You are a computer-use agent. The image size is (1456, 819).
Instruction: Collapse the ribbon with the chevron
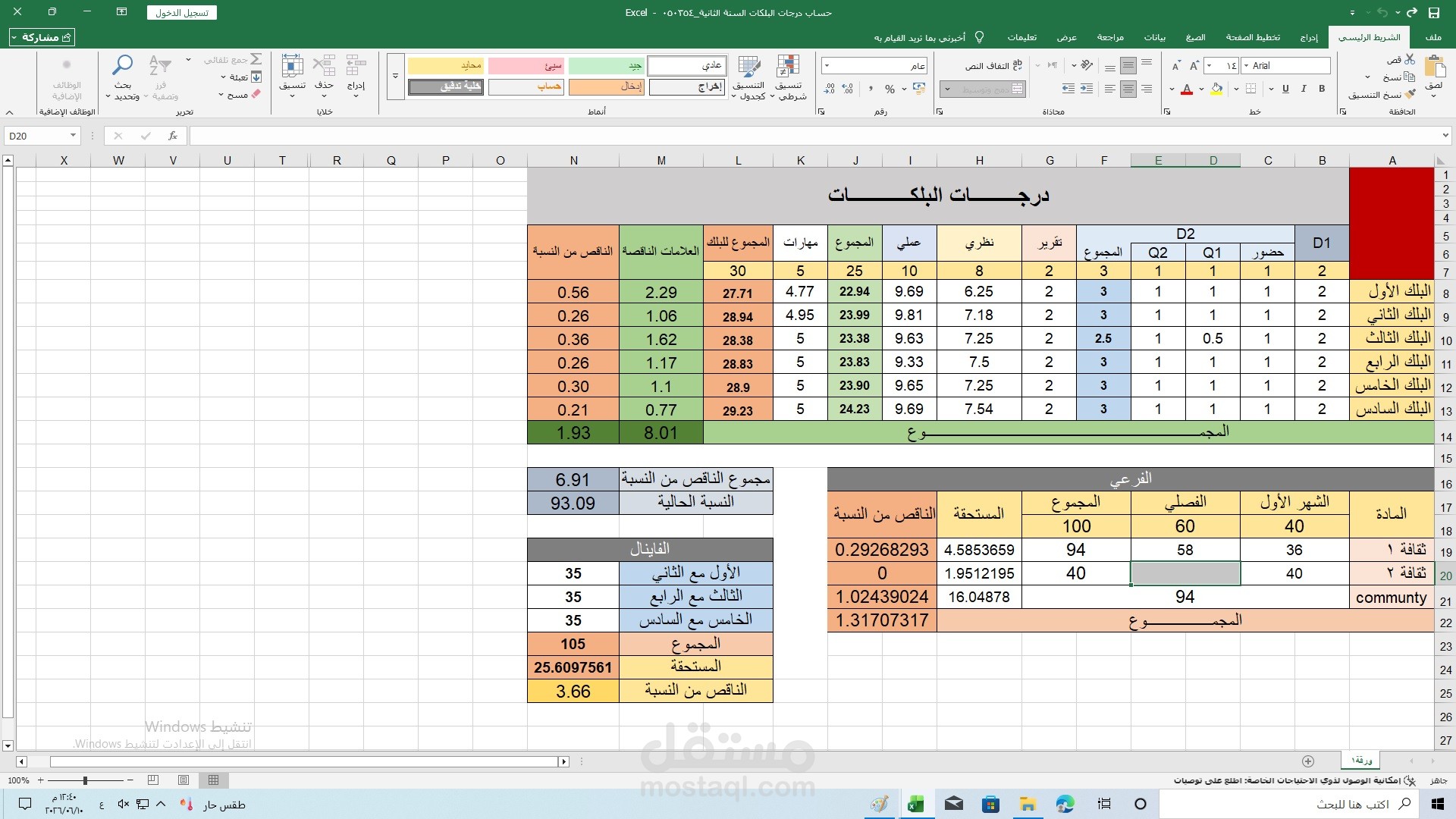[11, 112]
